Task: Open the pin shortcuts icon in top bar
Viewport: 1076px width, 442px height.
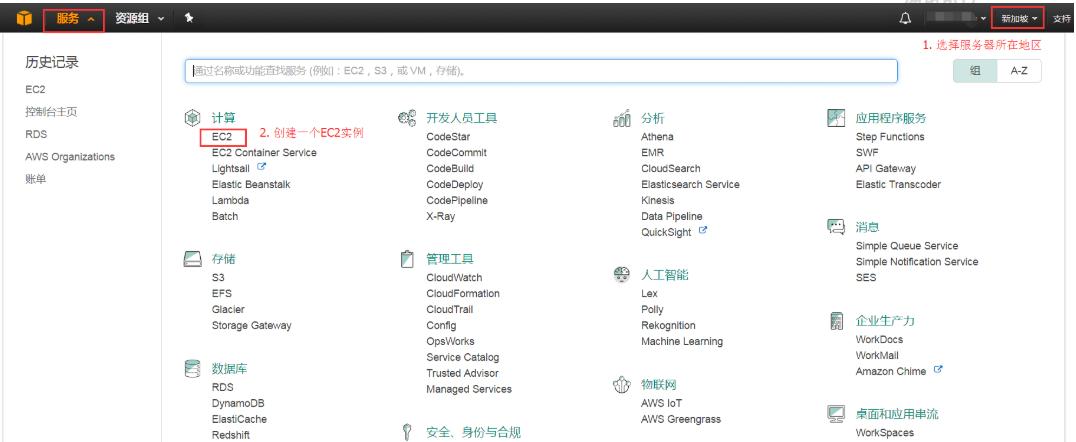Action: (189, 19)
